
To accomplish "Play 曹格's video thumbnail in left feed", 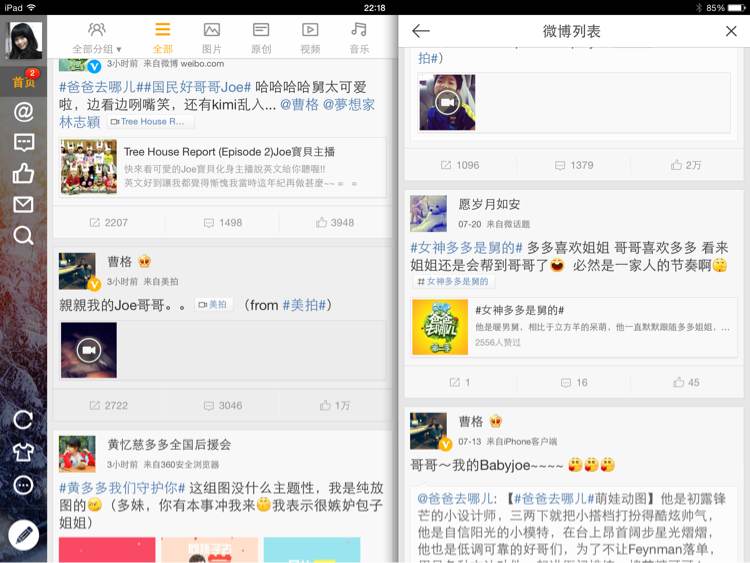I will click(89, 350).
